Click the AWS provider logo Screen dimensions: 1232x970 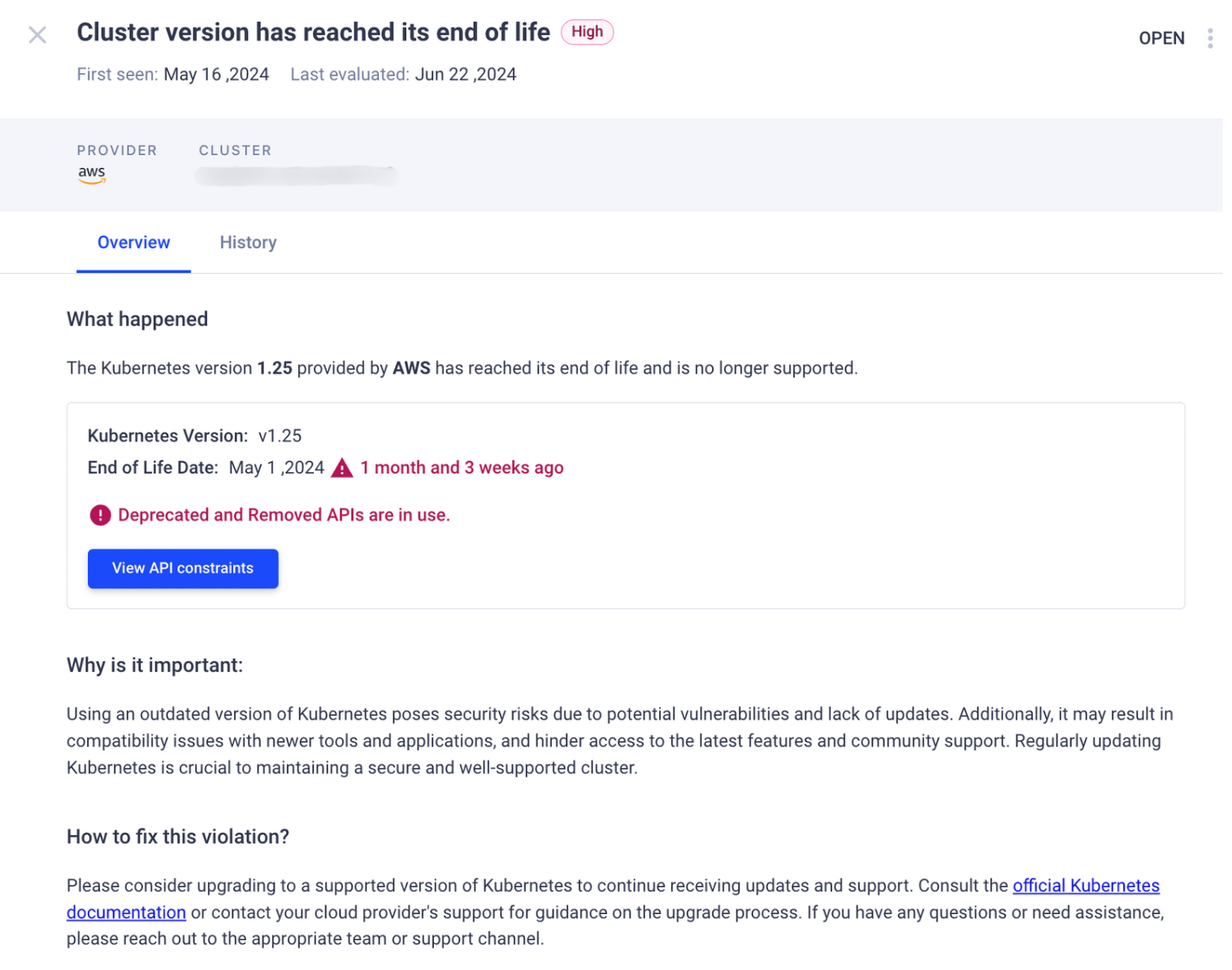point(92,175)
